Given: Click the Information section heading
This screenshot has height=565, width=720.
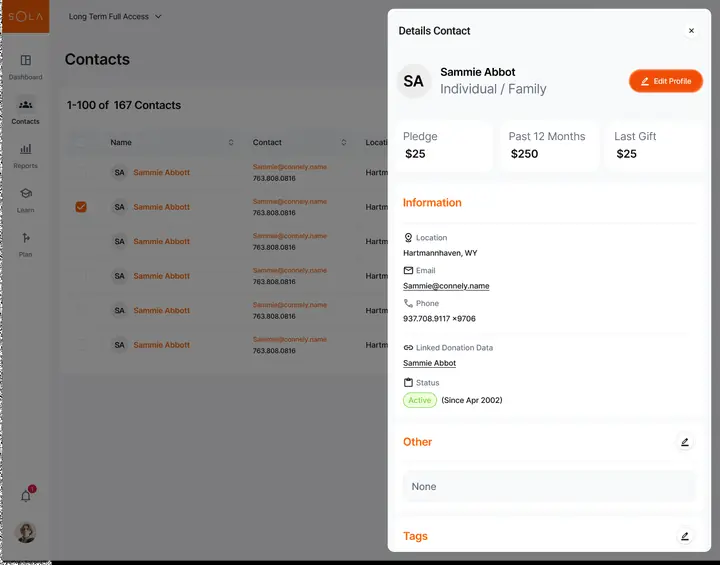Looking at the screenshot, I should point(432,203).
